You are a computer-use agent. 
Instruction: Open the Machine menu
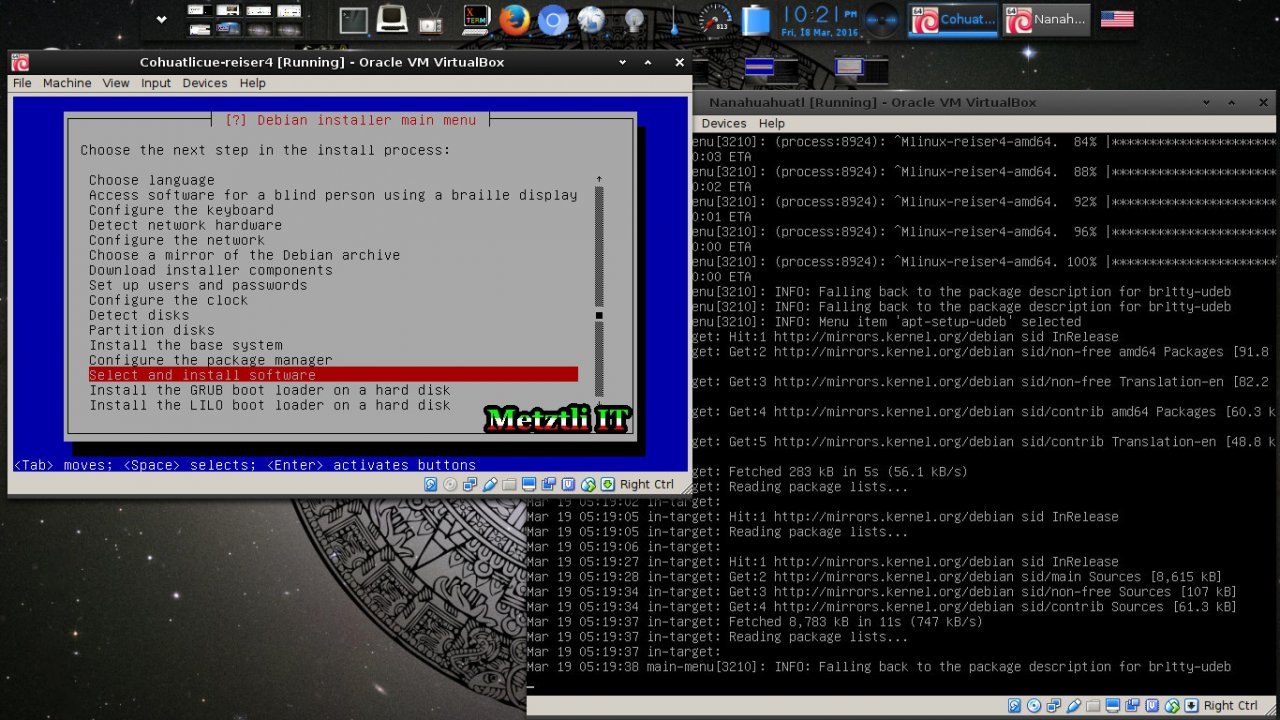[67, 83]
